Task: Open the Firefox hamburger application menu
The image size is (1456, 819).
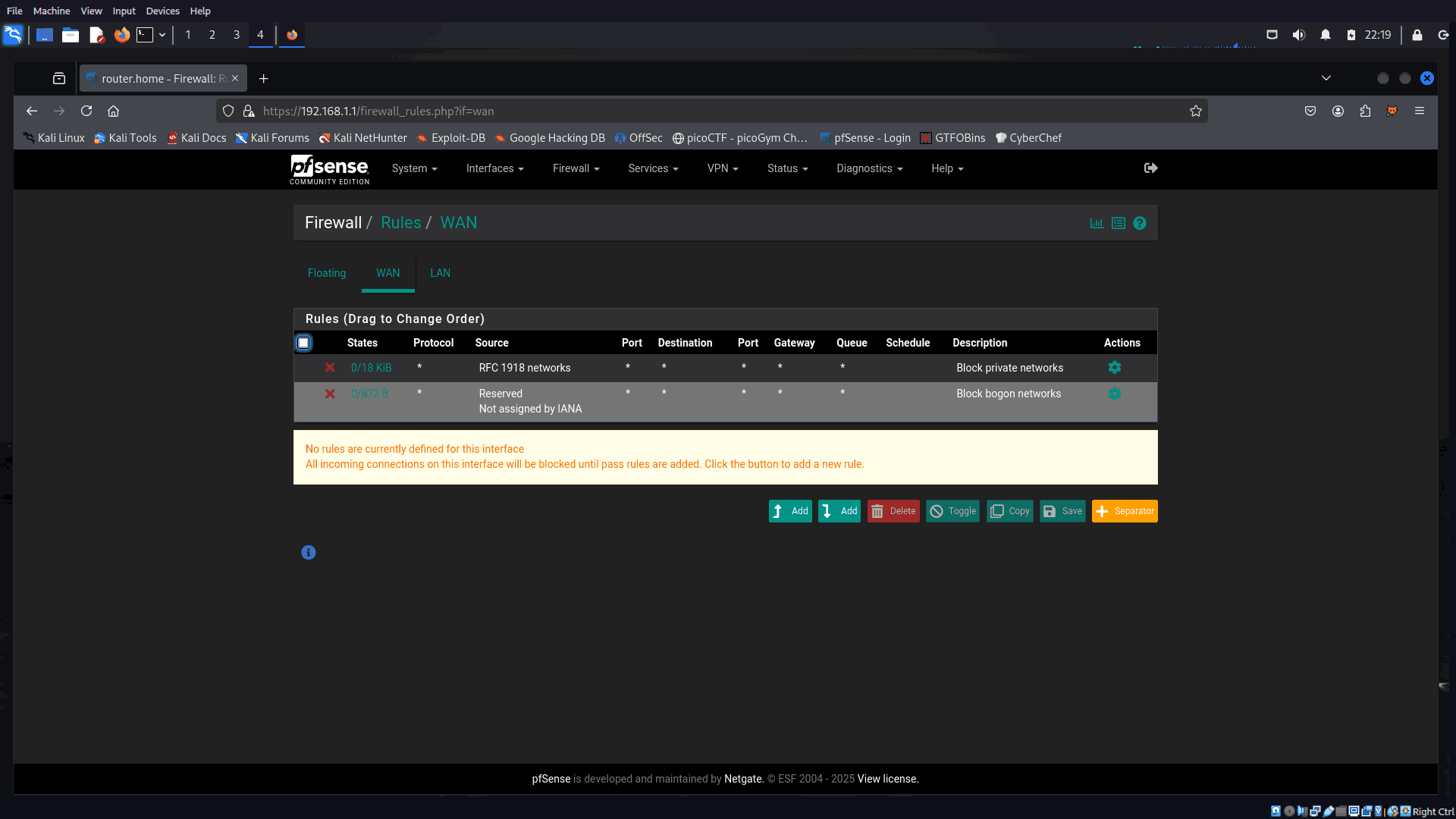Action: coord(1420,111)
